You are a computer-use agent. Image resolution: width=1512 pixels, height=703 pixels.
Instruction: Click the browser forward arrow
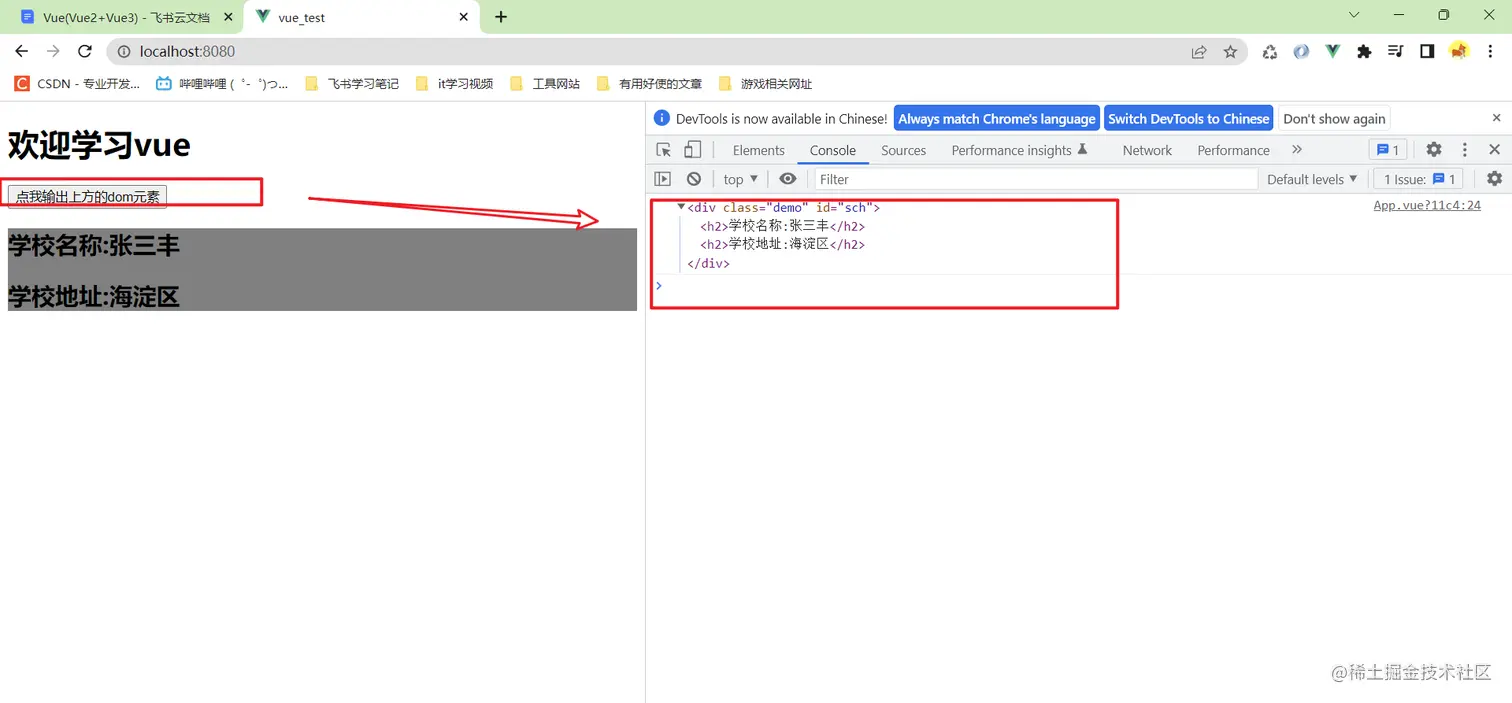[53, 52]
